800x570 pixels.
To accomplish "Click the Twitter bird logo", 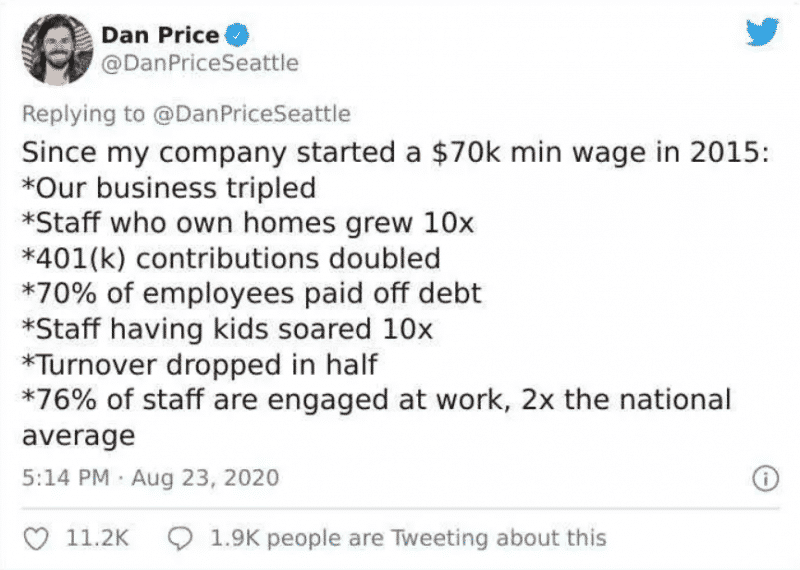I will point(762,32).
